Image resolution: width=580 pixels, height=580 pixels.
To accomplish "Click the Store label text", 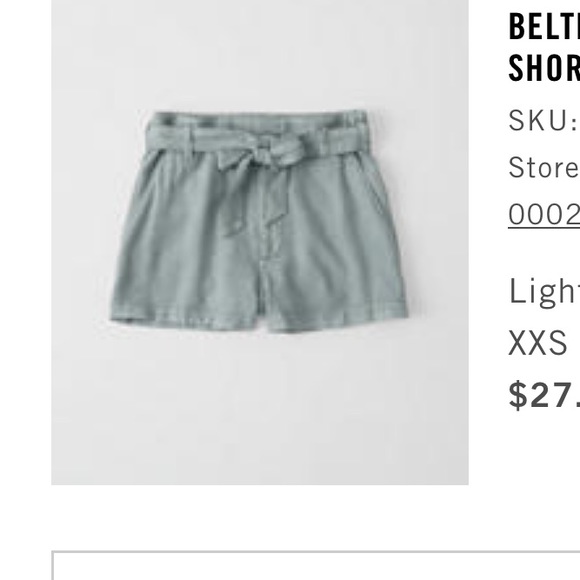I will (x=544, y=167).
